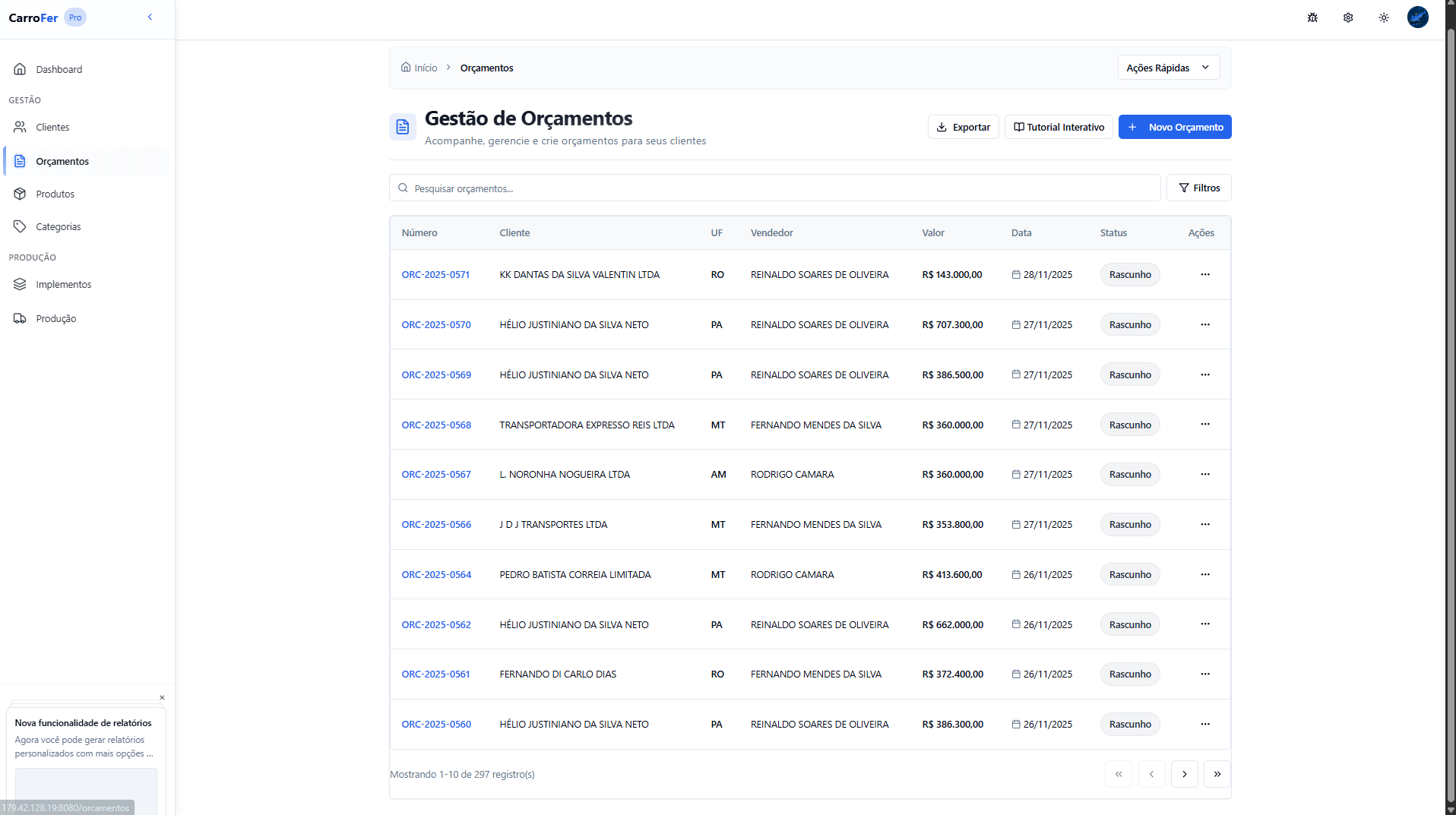Open the Filtros filter panel

tap(1198, 188)
